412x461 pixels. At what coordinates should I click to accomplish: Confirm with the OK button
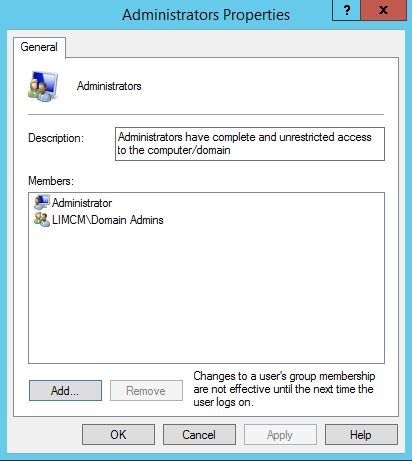pos(118,434)
